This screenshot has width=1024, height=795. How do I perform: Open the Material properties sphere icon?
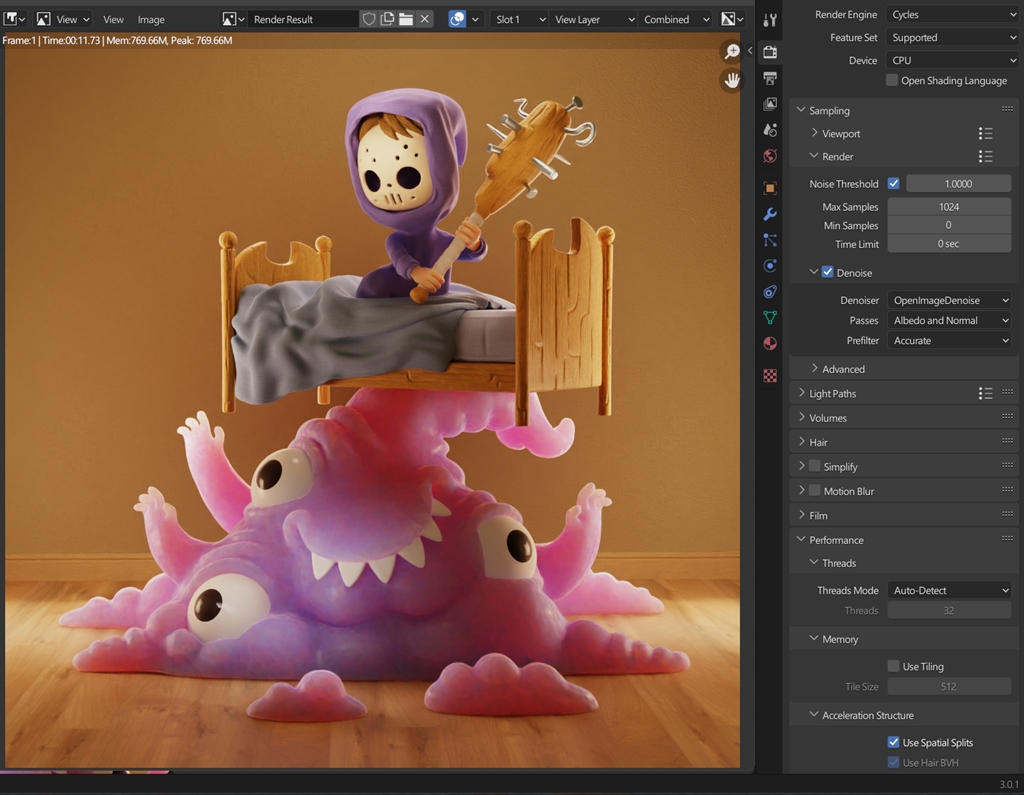[770, 344]
